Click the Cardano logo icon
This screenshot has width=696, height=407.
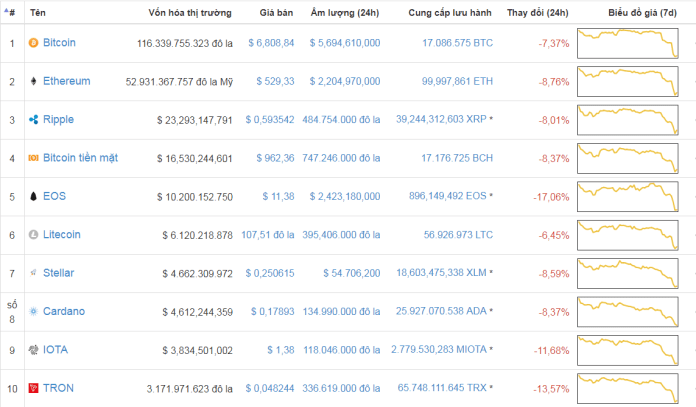(33, 311)
